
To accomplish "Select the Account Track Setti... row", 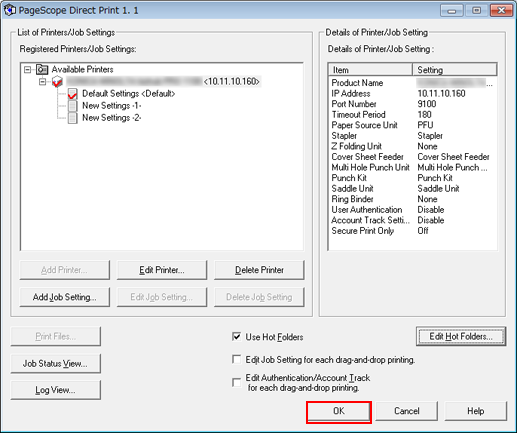I will tap(412, 220).
